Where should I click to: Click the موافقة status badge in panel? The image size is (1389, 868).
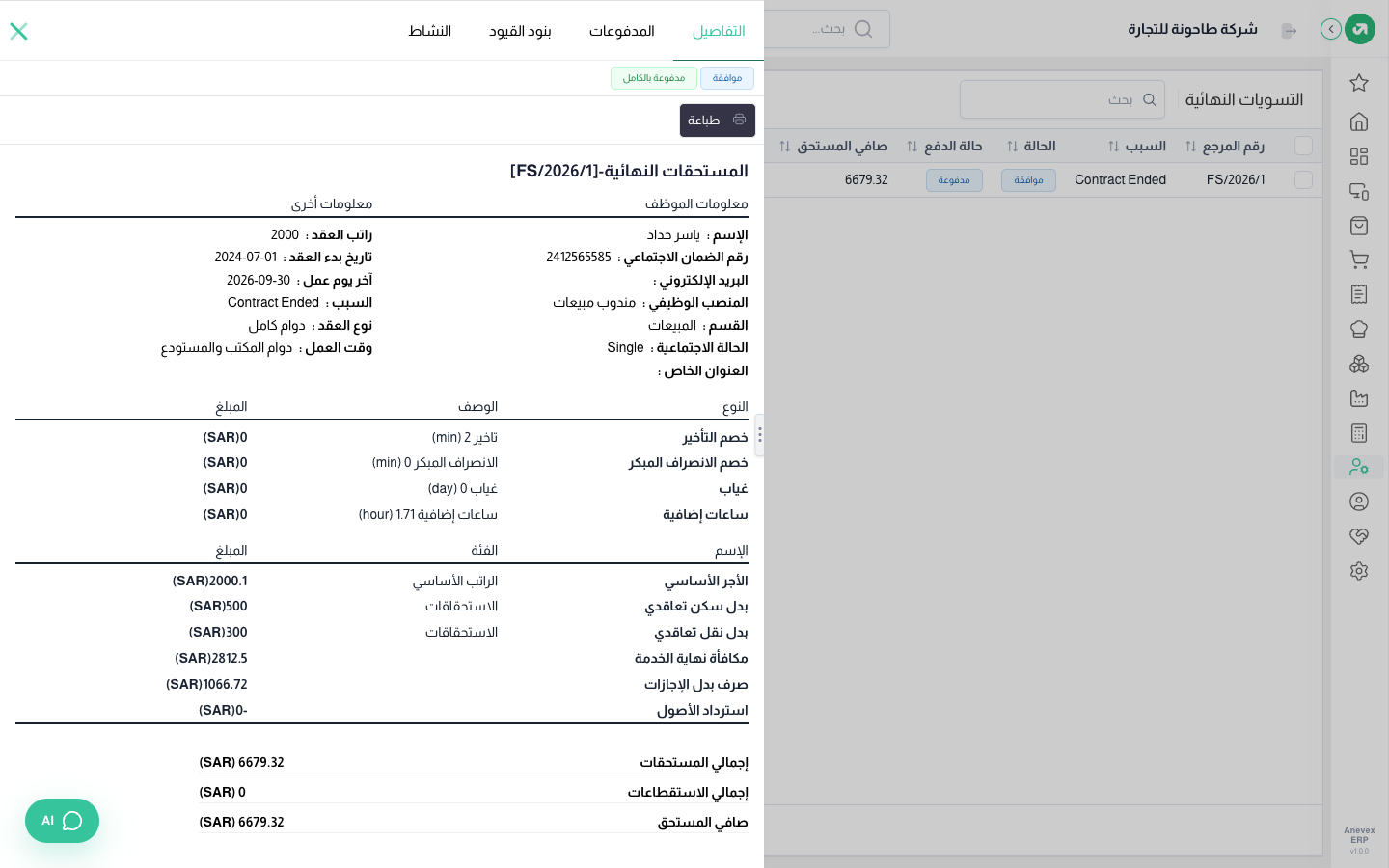click(x=727, y=78)
